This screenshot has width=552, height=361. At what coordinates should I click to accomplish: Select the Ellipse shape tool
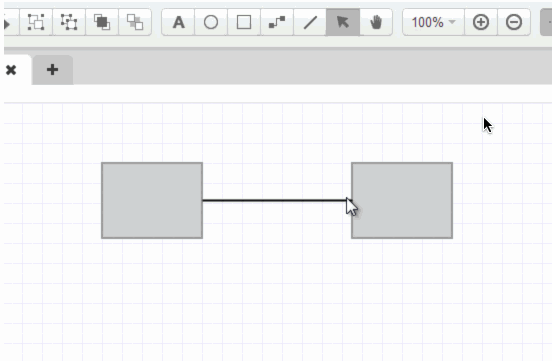[211, 22]
